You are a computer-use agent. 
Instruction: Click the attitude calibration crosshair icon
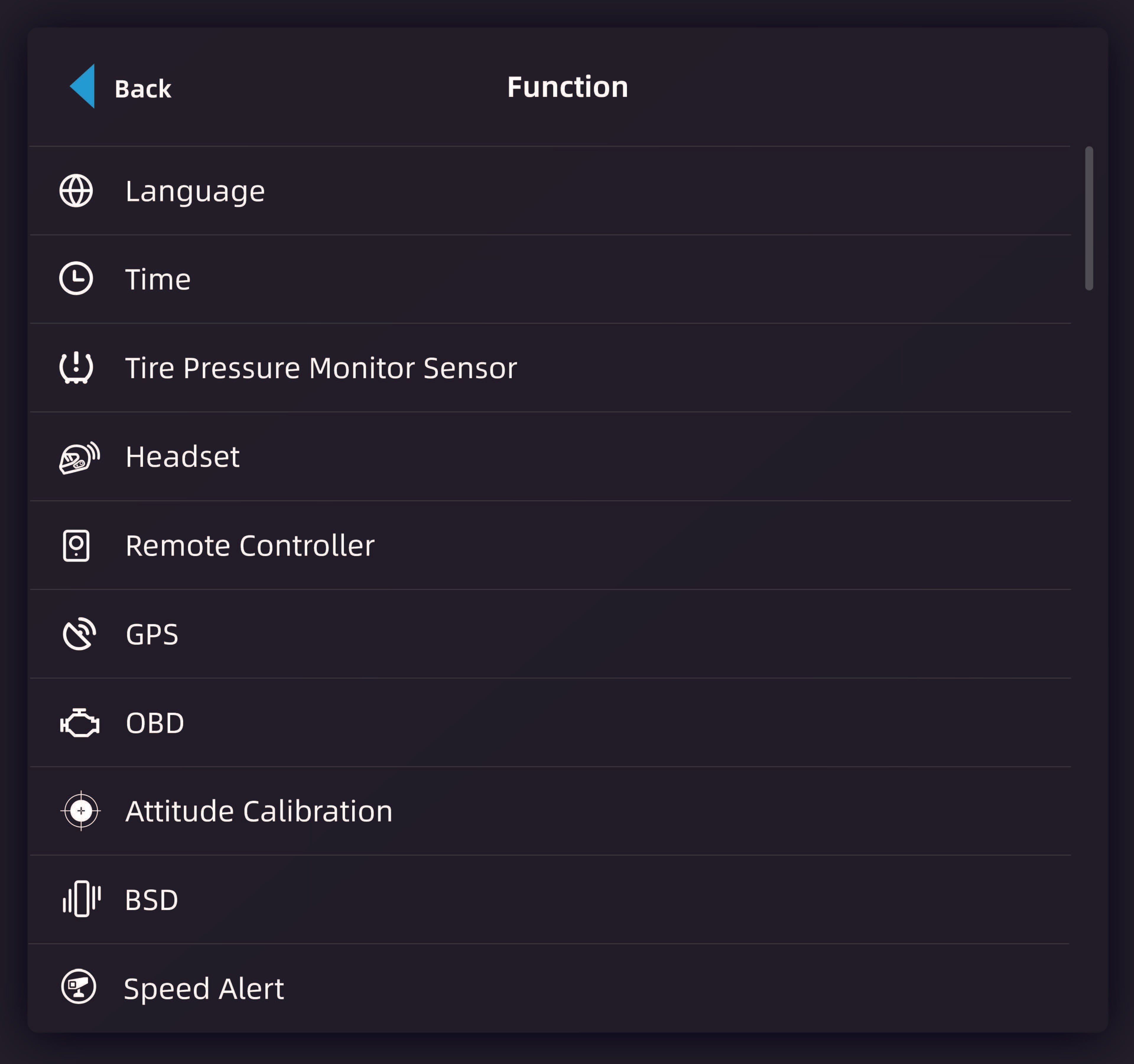[81, 811]
